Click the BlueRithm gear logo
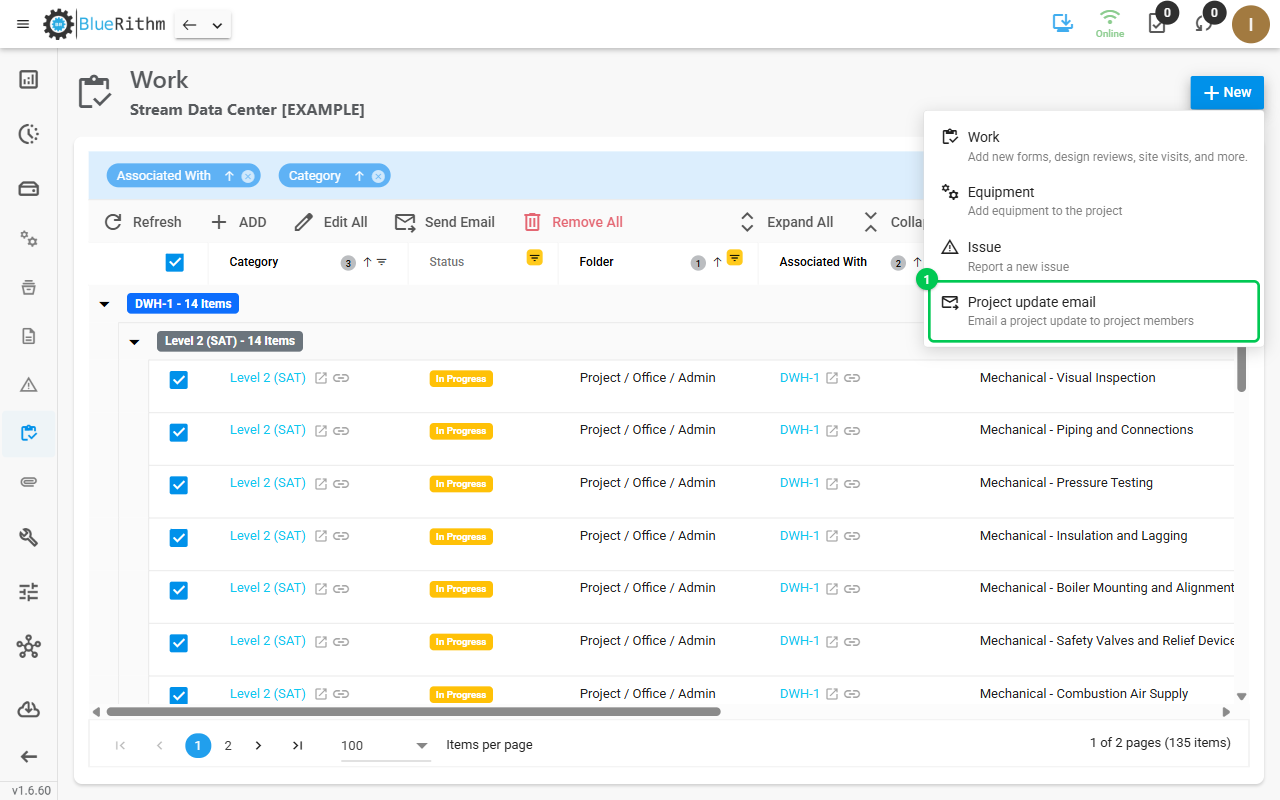 click(x=59, y=24)
